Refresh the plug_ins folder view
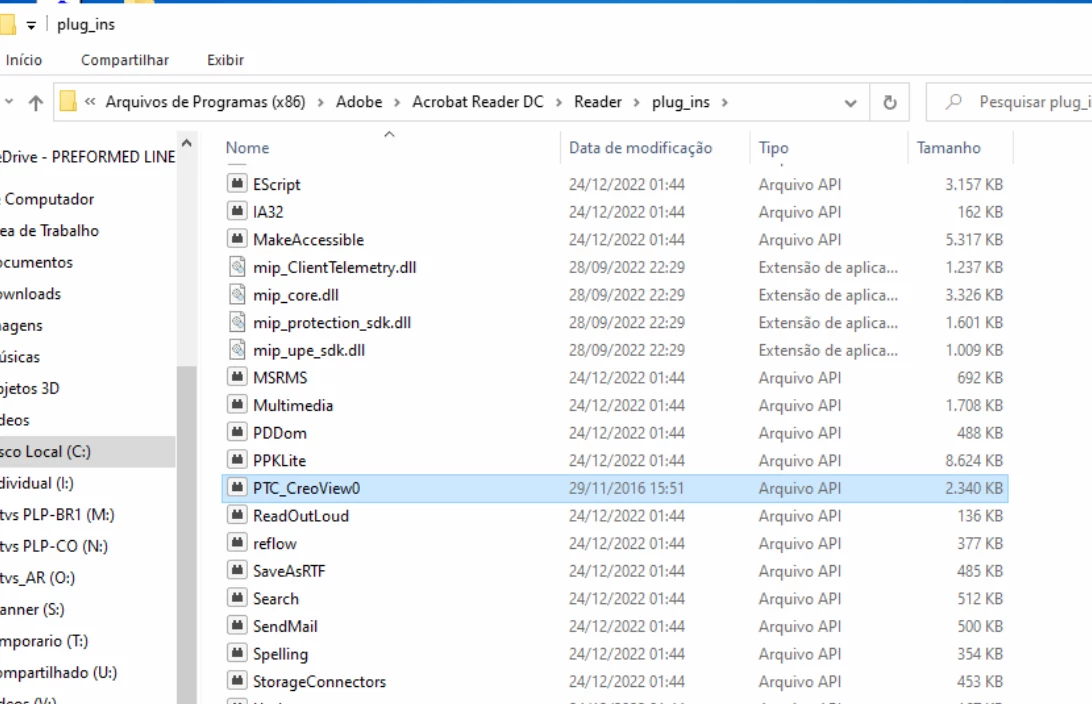The width and height of the screenshot is (1092, 704). 889,102
